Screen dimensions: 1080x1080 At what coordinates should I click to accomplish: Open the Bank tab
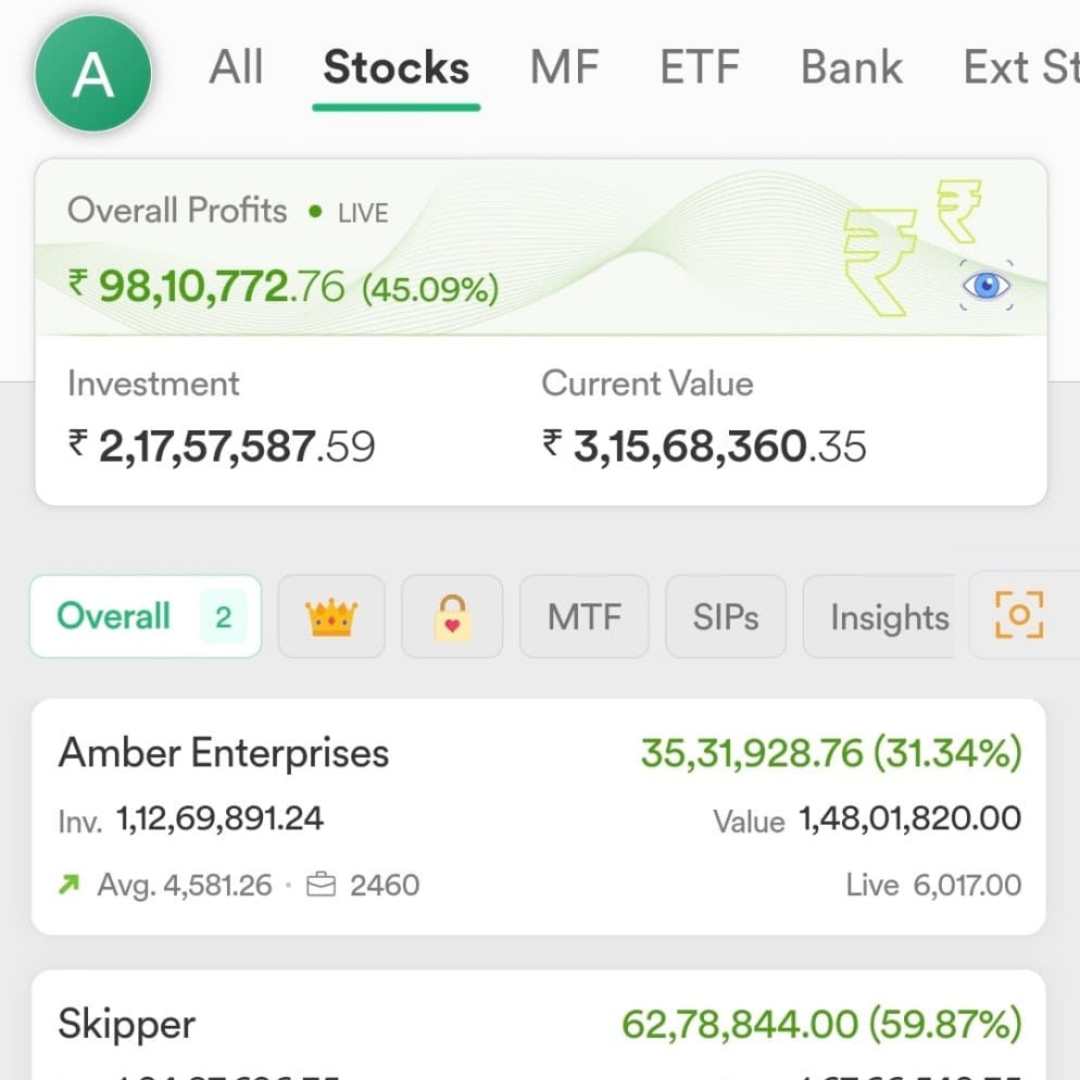pyautogui.click(x=851, y=68)
